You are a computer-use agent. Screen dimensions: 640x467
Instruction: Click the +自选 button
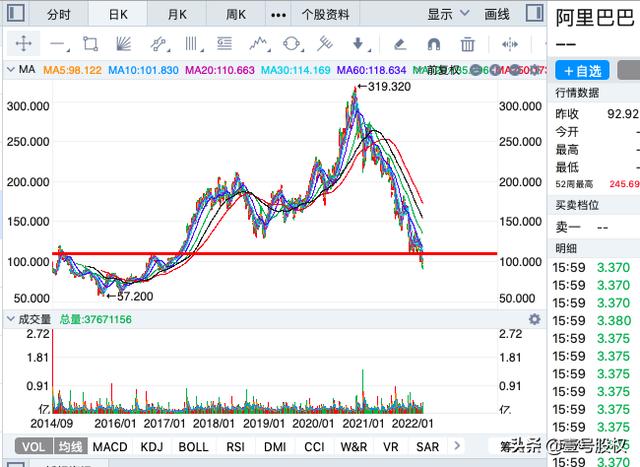pos(582,71)
